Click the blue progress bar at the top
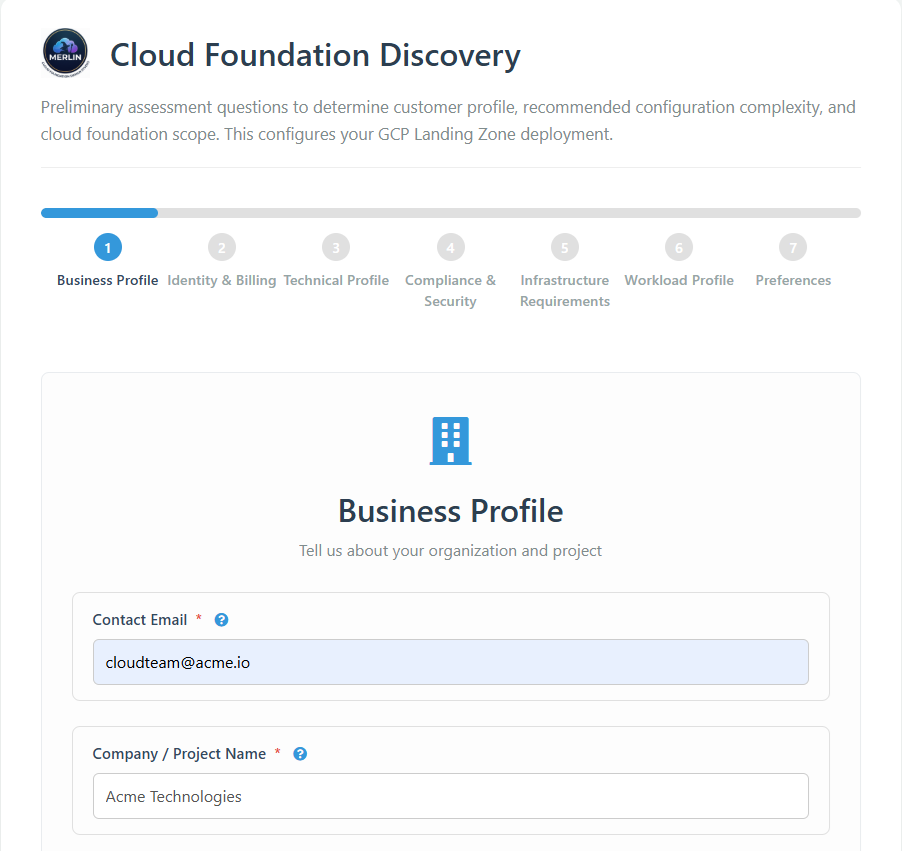 coord(99,212)
